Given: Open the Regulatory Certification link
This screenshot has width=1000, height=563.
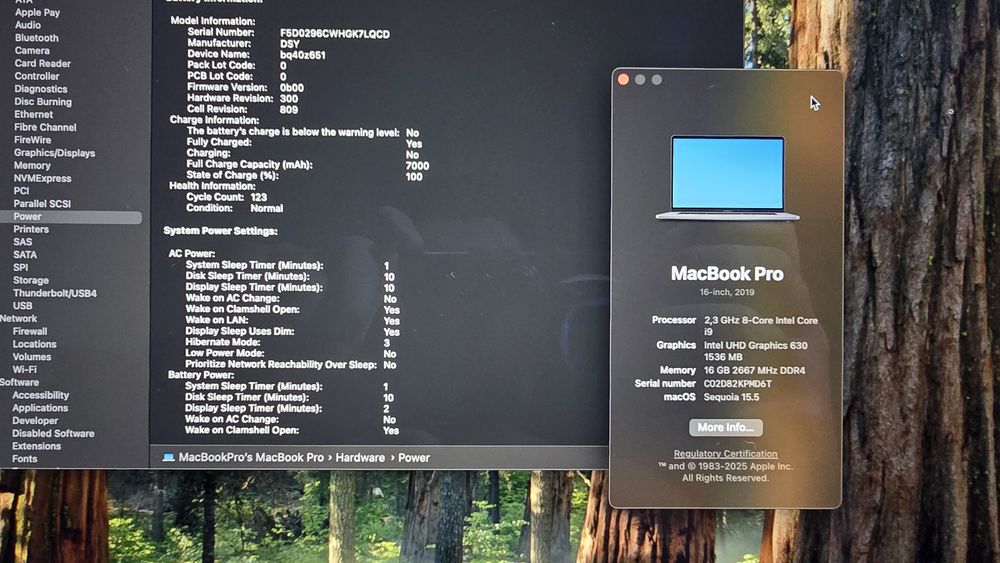Looking at the screenshot, I should click(726, 453).
